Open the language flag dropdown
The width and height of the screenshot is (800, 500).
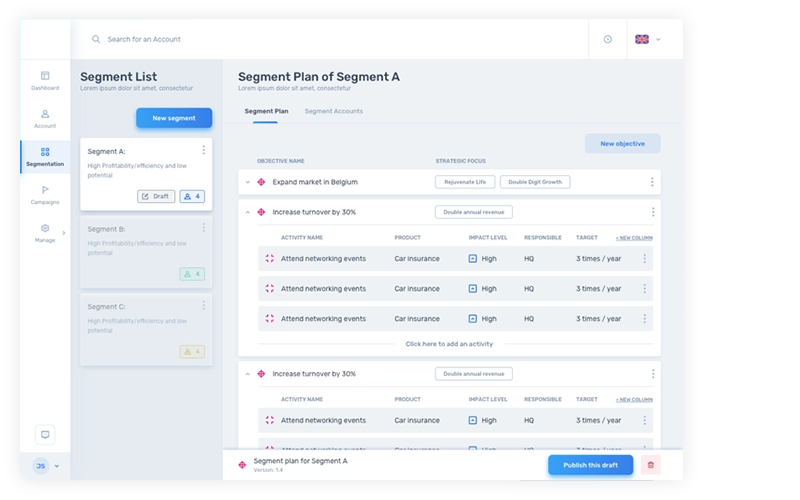pos(648,39)
